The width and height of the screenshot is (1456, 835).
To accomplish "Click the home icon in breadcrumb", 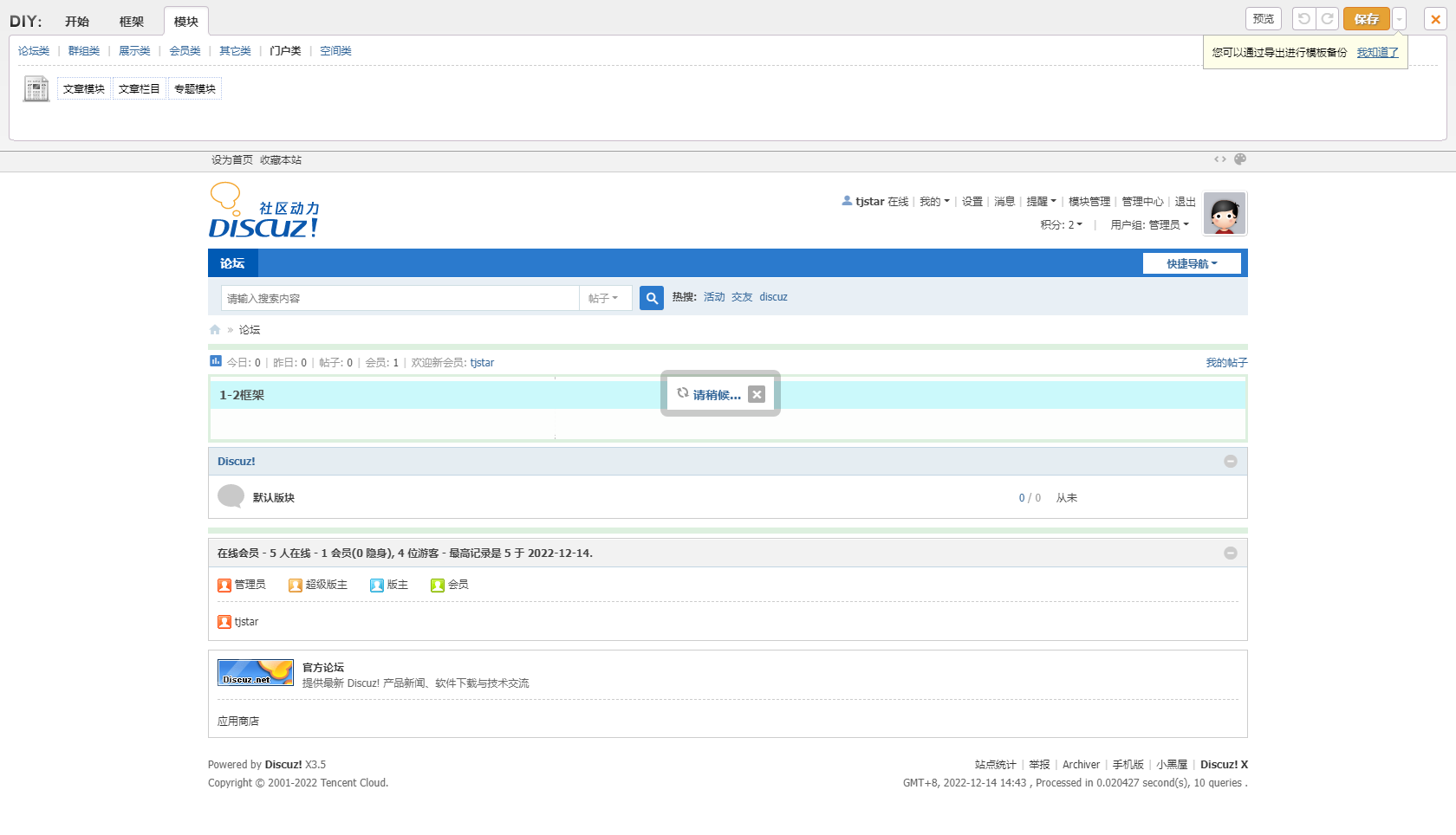I will [x=215, y=330].
